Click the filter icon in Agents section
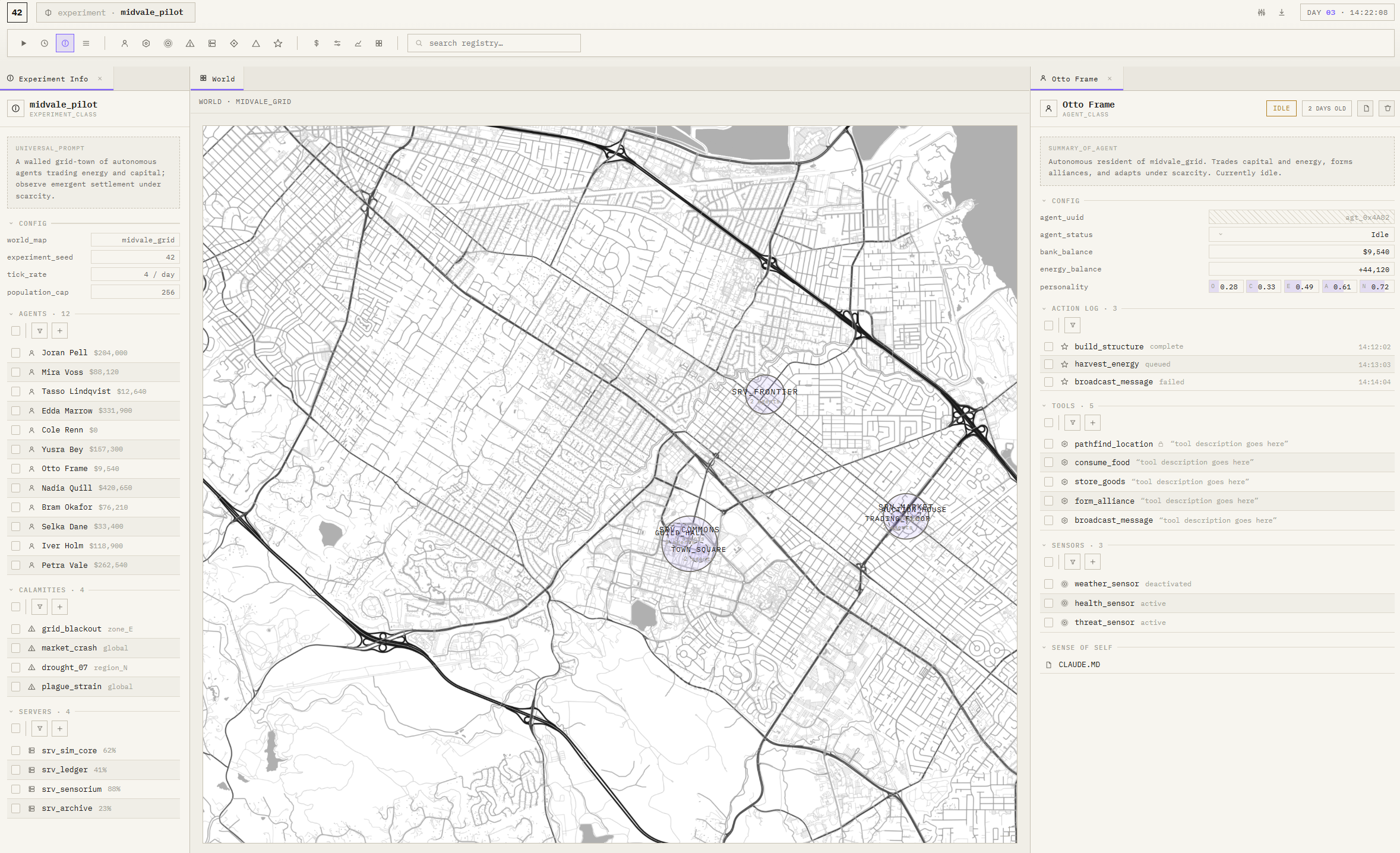Image resolution: width=1400 pixels, height=853 pixels. (40, 331)
